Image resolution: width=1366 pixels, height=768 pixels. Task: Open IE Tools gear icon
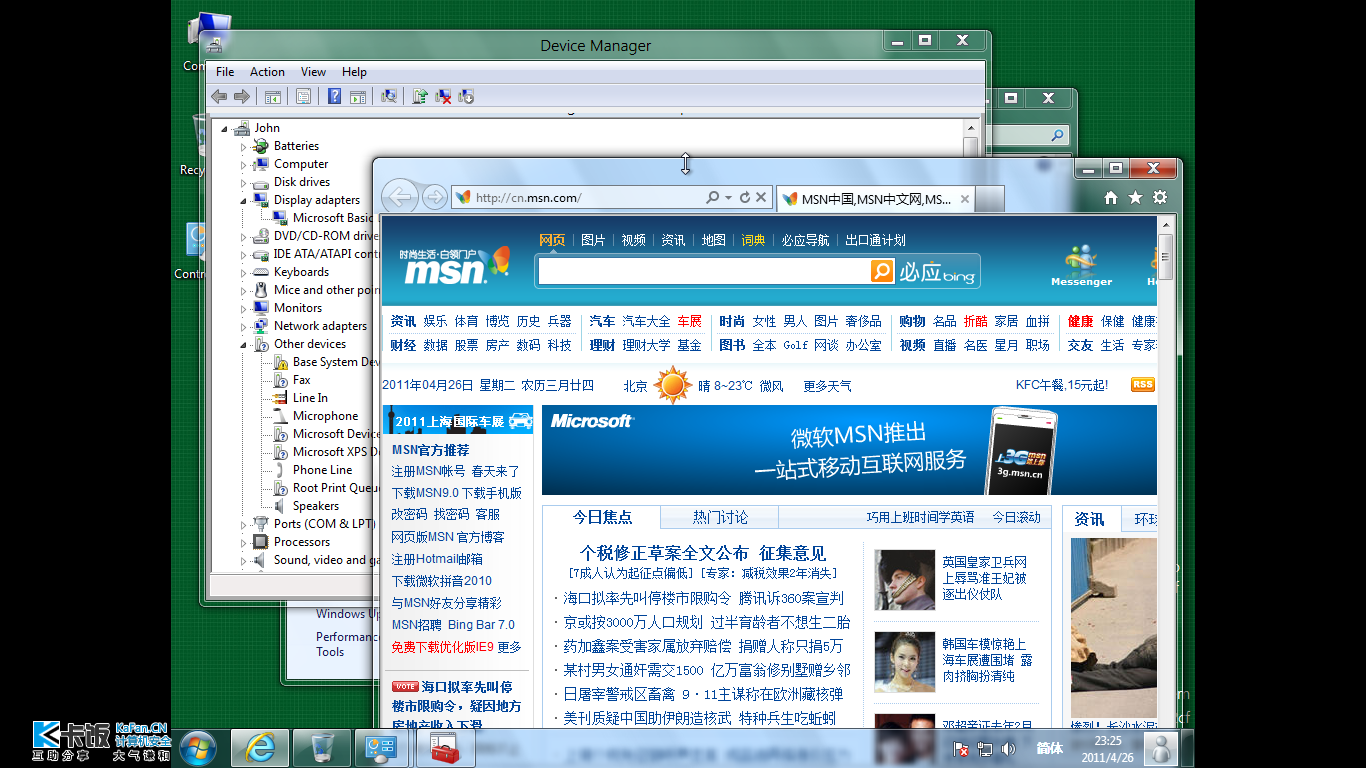1160,198
